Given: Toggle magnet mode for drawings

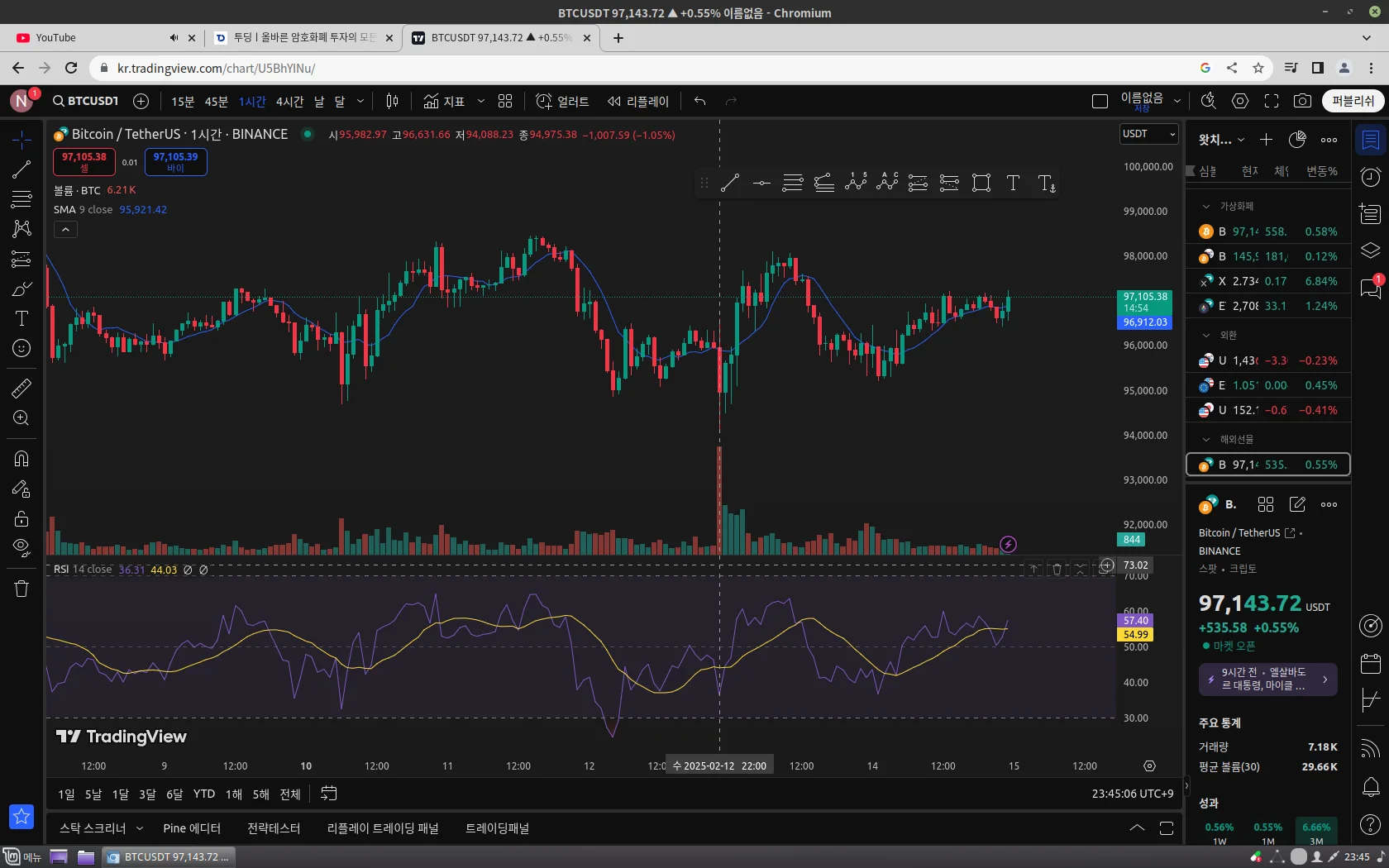Looking at the screenshot, I should click(x=21, y=459).
